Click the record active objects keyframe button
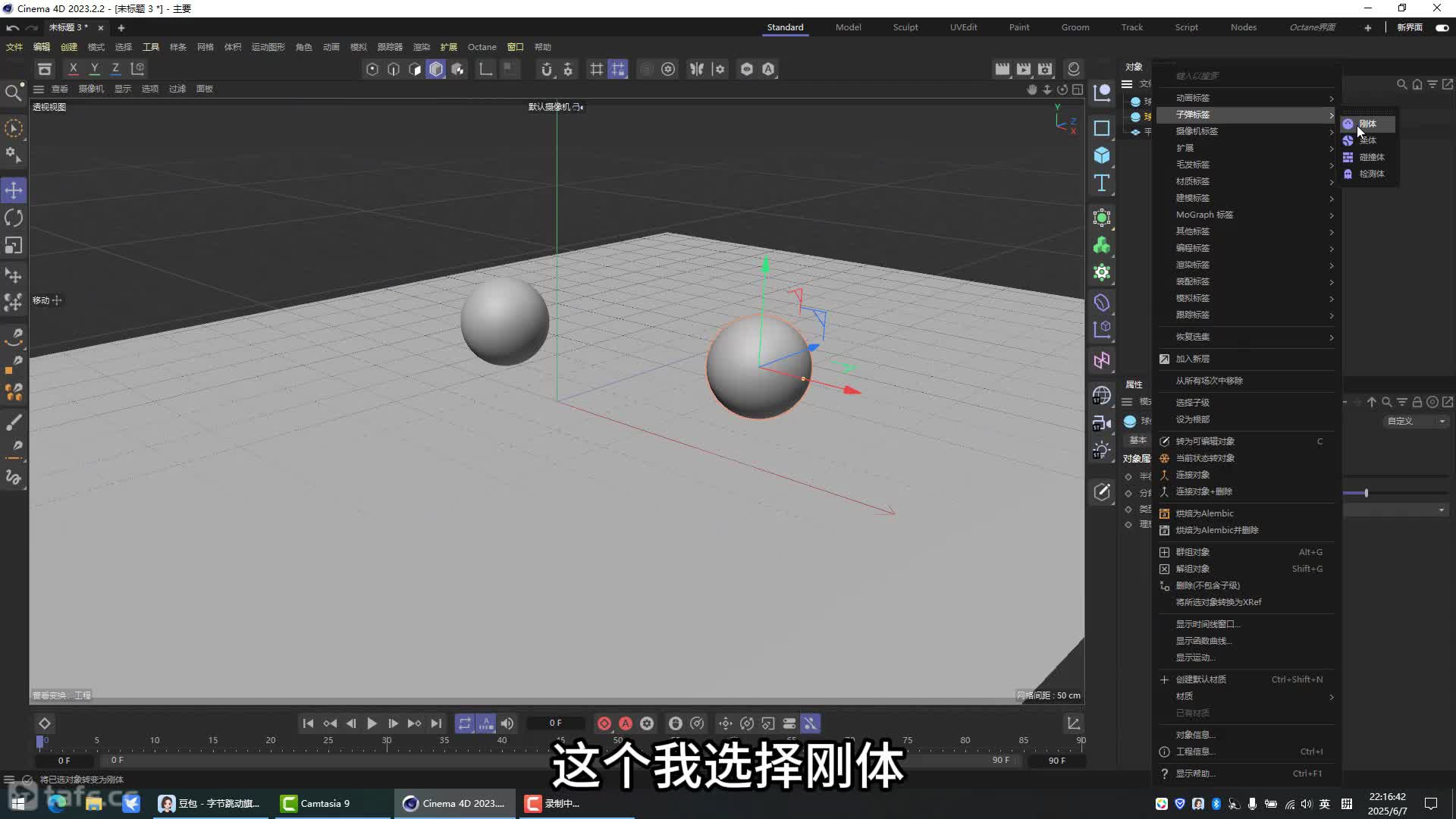The image size is (1456, 819). (x=604, y=723)
